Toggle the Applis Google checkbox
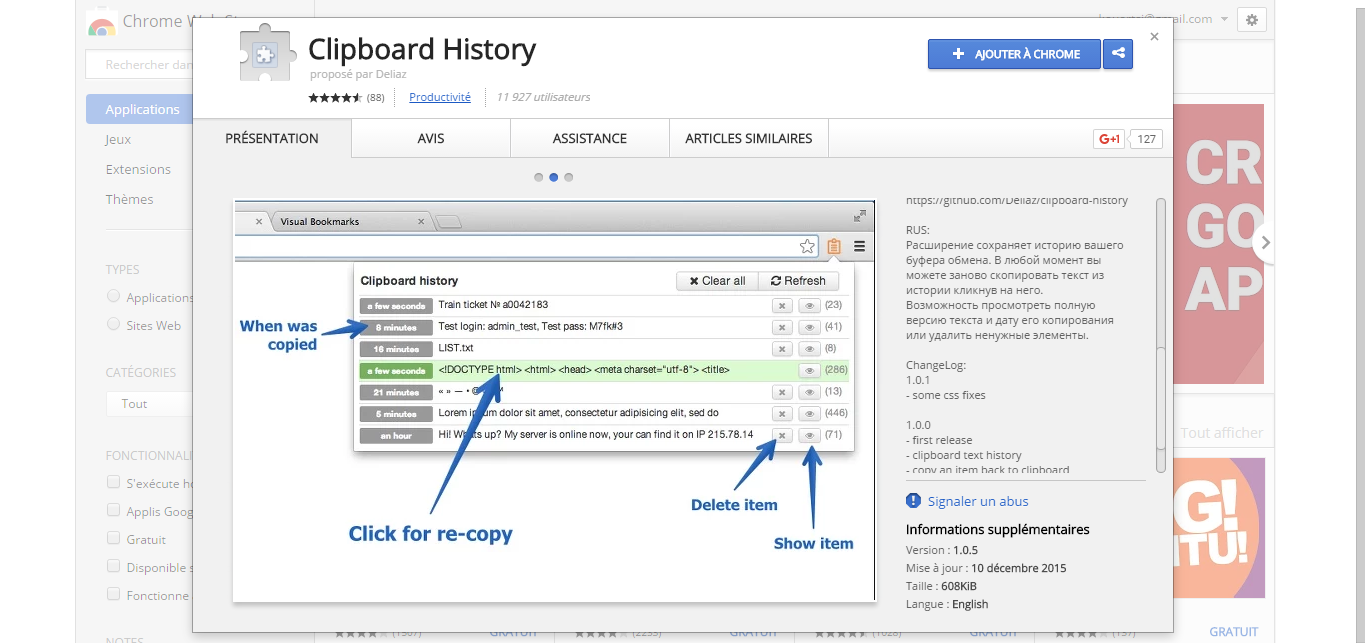This screenshot has height=643, width=1366. [x=113, y=510]
